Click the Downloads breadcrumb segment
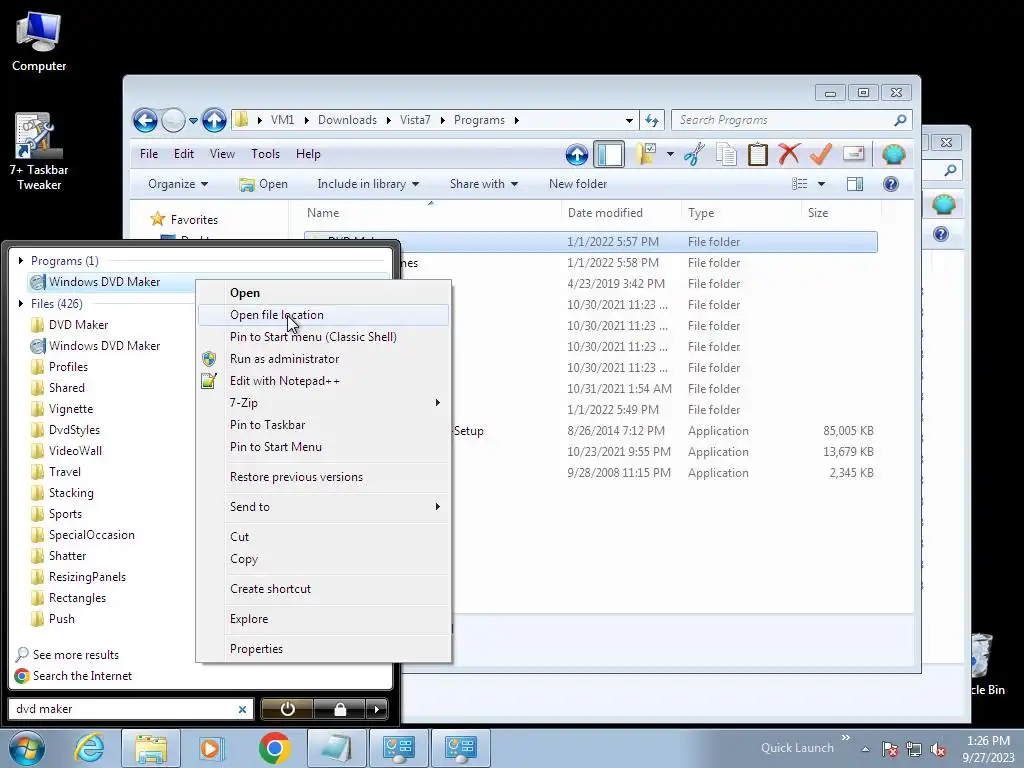The image size is (1024, 768). point(347,120)
